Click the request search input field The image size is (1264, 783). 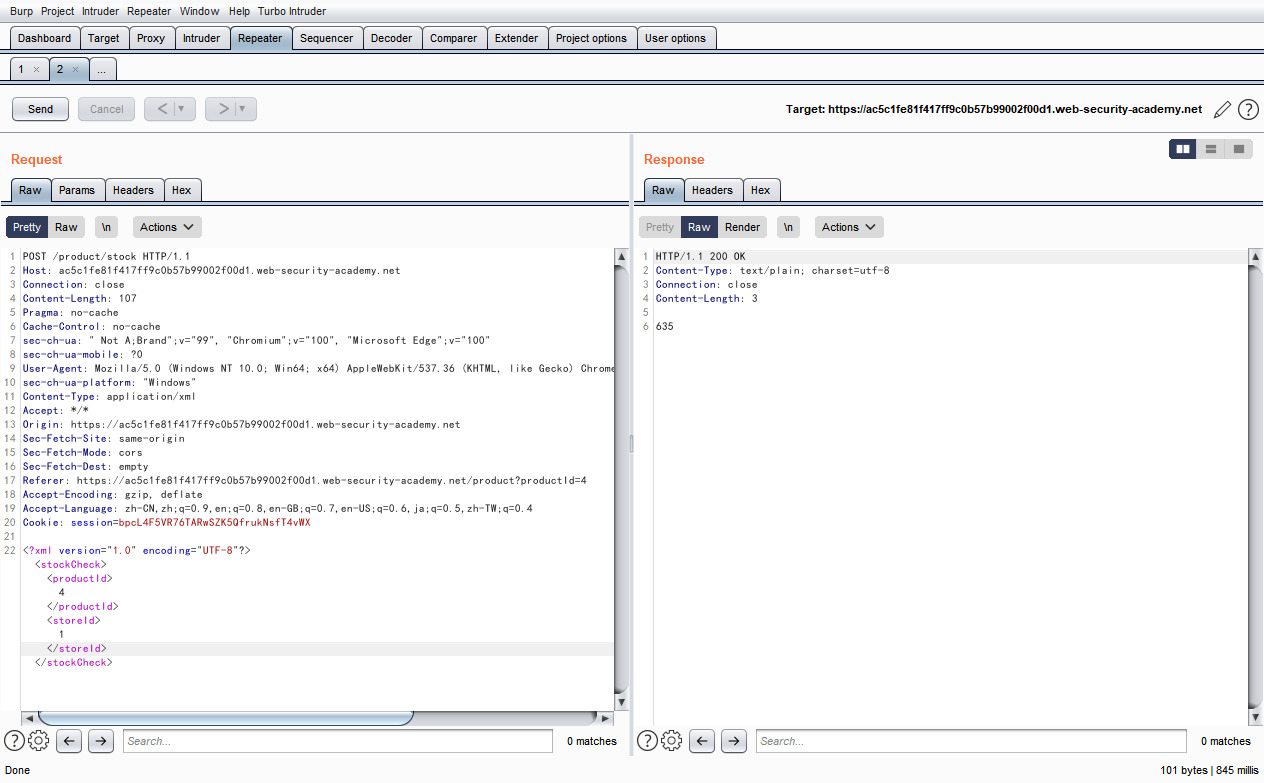337,741
